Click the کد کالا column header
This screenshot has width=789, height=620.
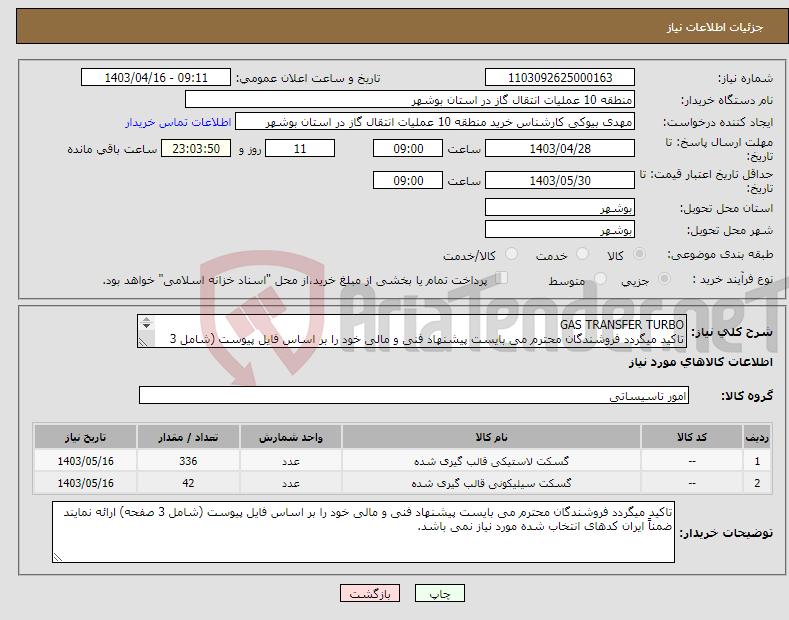tap(692, 437)
